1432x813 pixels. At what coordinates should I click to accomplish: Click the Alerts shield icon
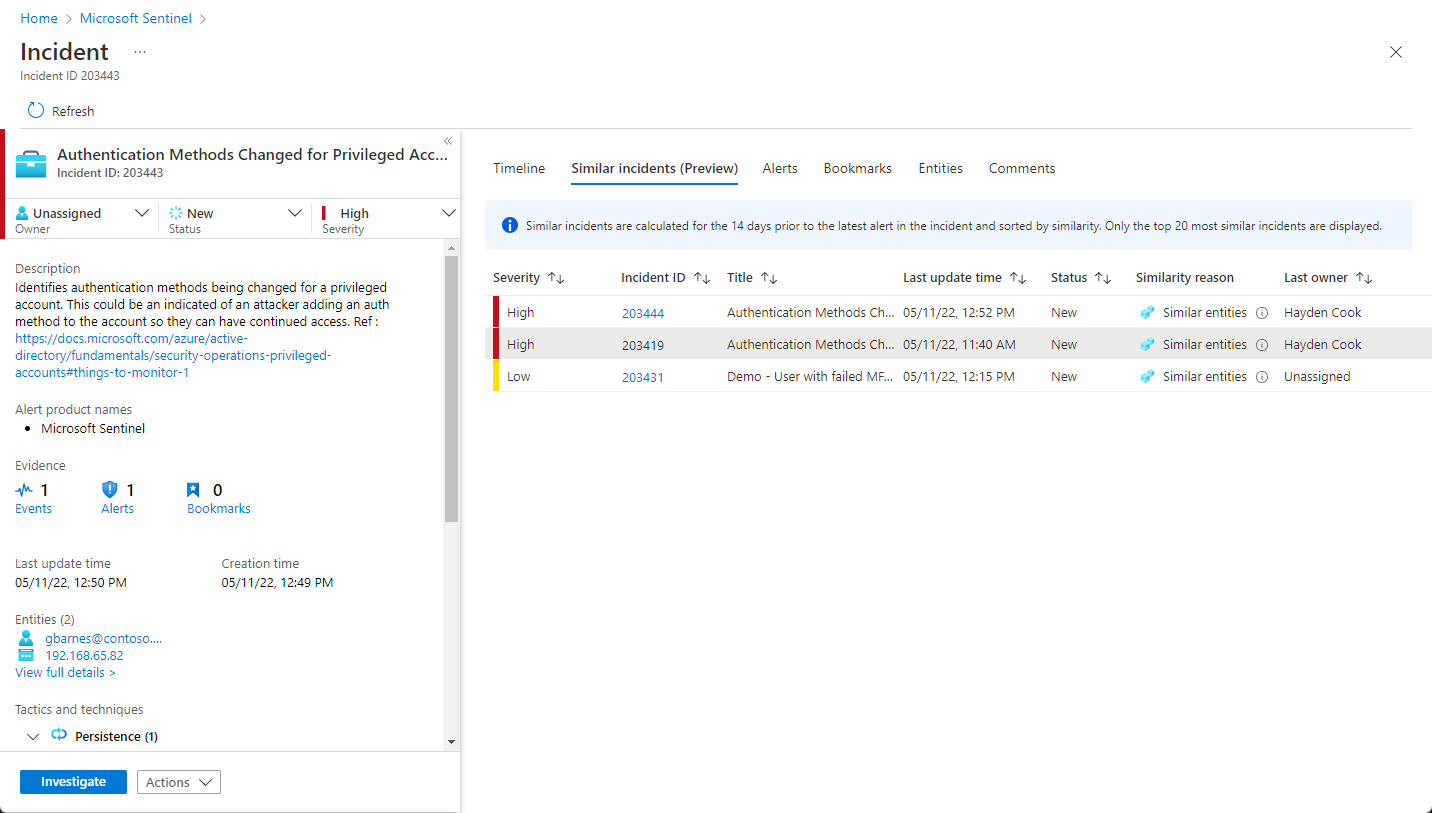click(110, 490)
